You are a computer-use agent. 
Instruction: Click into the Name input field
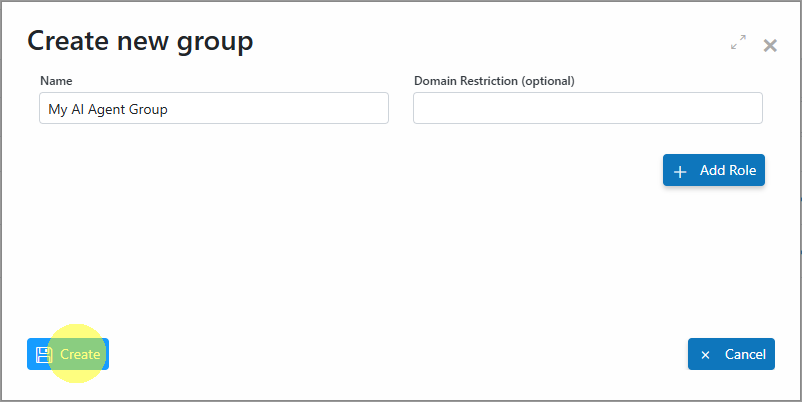click(x=214, y=108)
